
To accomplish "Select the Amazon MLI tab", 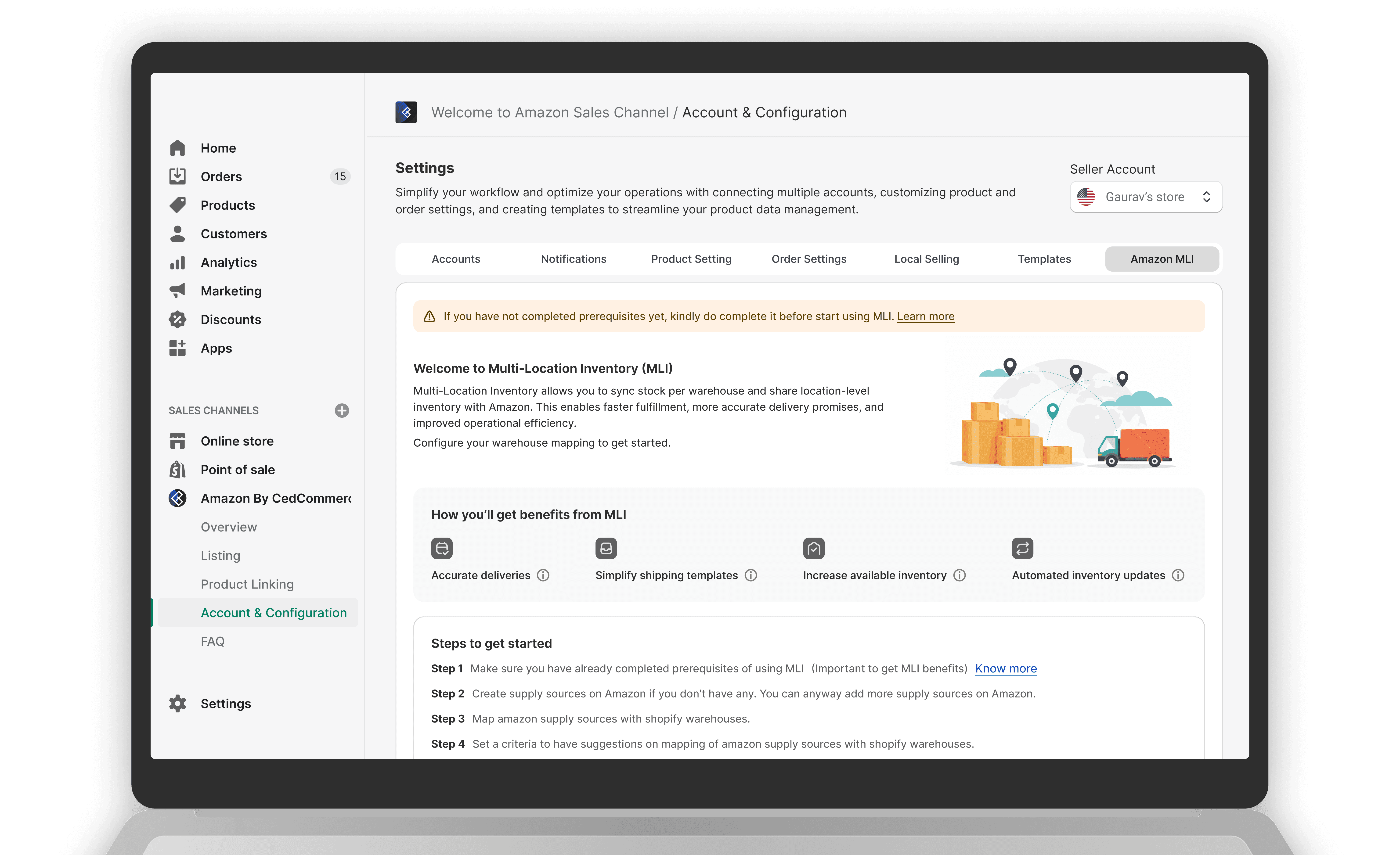I will tap(1162, 259).
